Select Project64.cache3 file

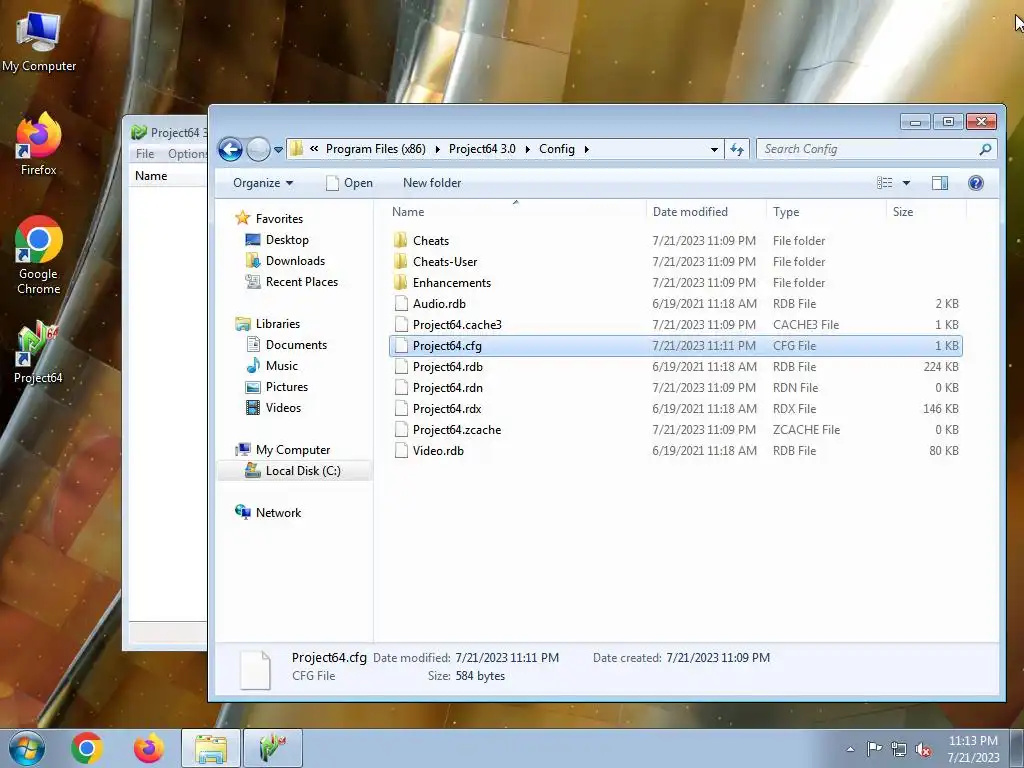click(x=676, y=325)
